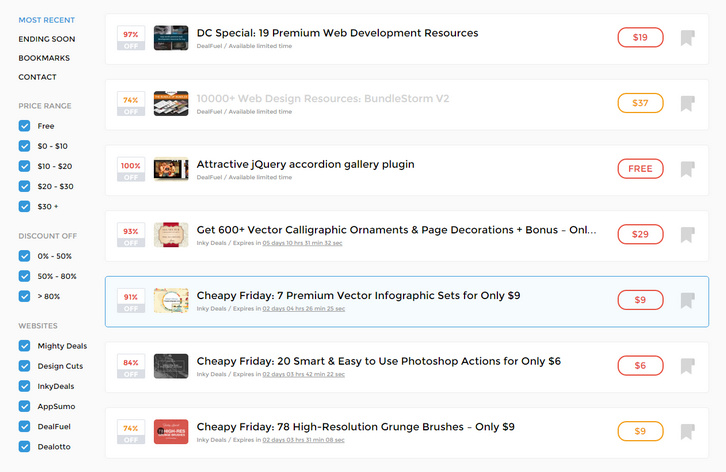Disable the > 80% discount filter
726x472 pixels.
[x=25, y=296]
